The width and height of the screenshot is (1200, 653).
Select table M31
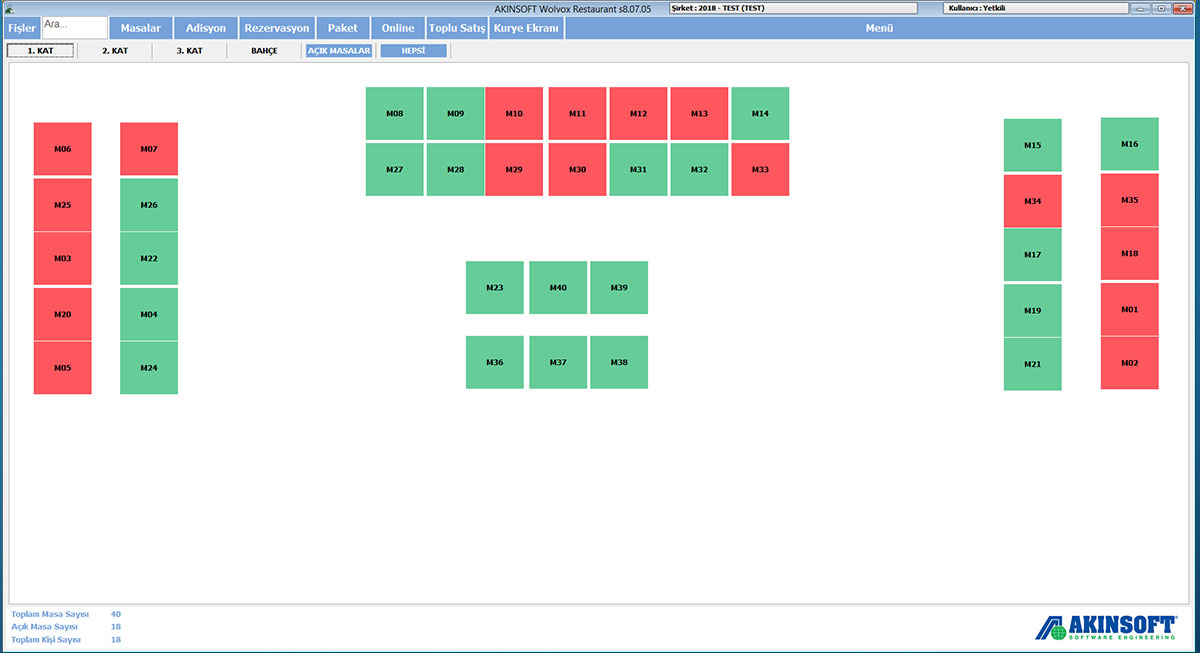click(639, 170)
